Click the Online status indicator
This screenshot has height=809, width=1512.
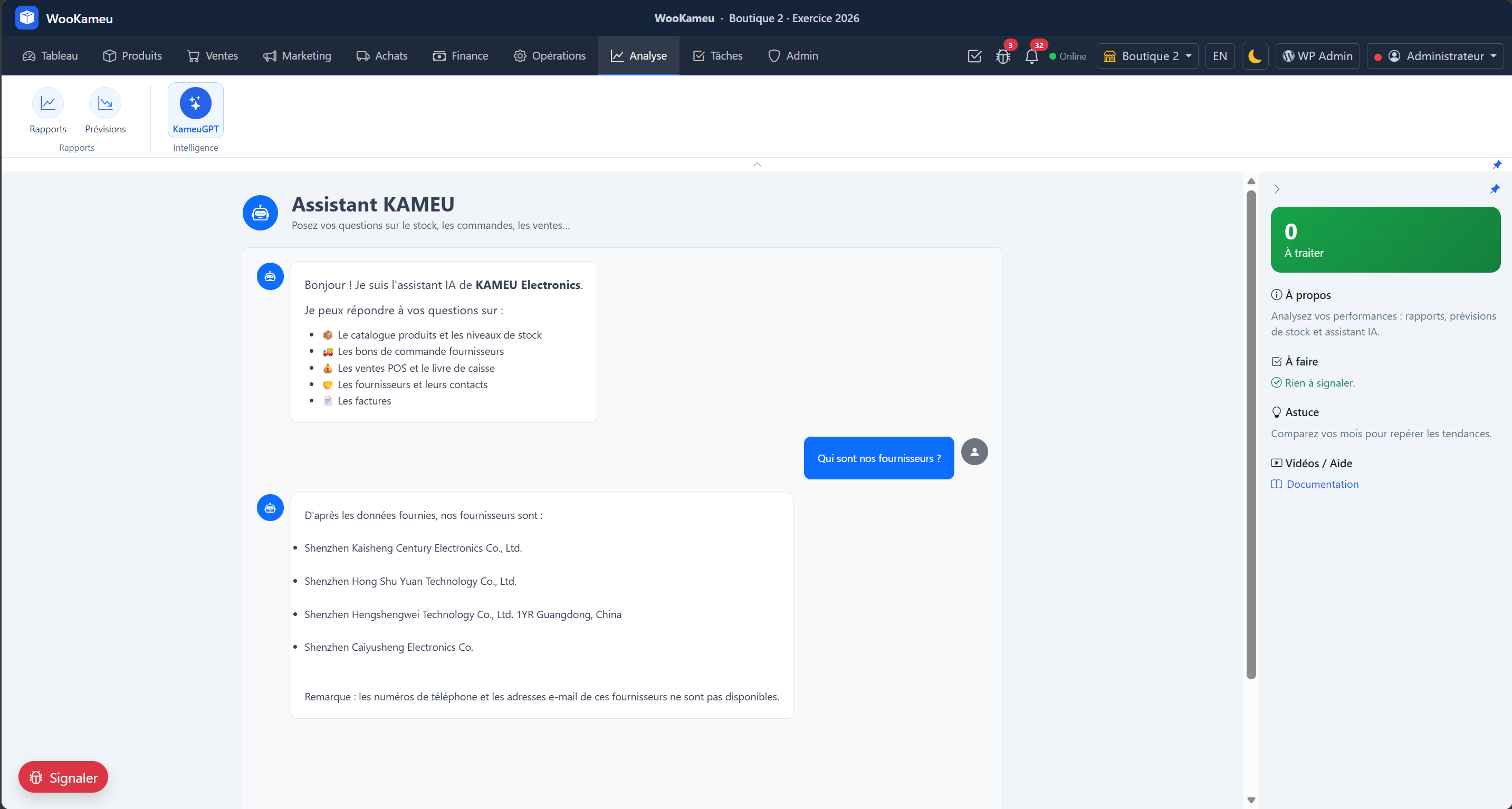[1068, 56]
